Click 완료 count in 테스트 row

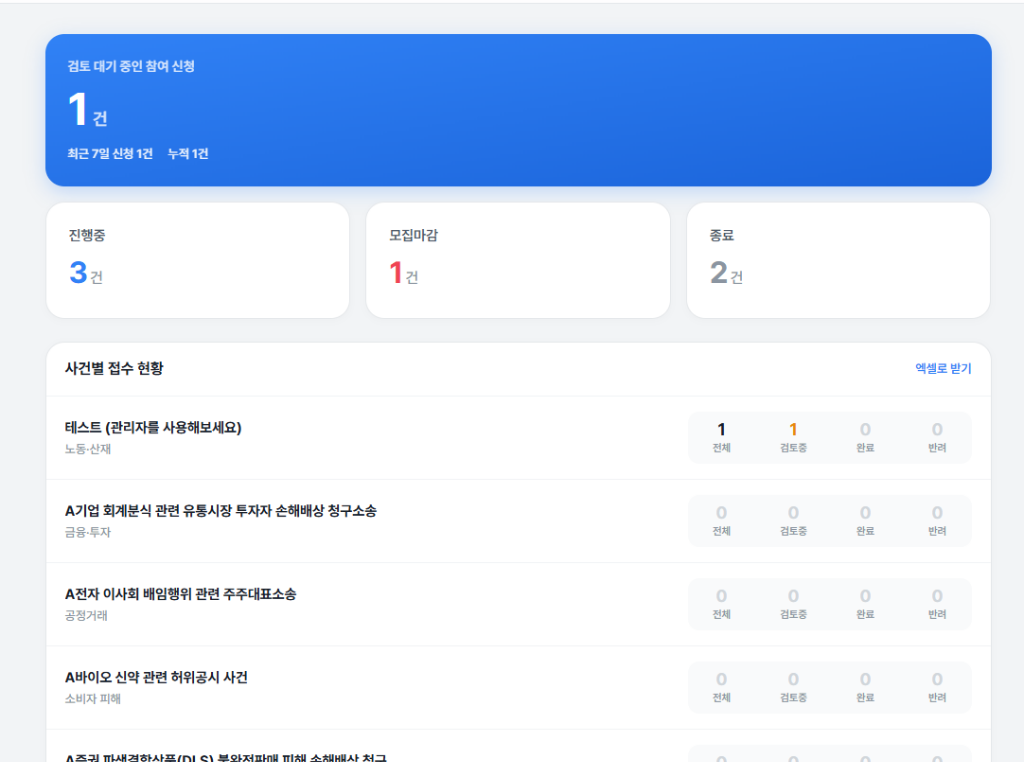[865, 437]
